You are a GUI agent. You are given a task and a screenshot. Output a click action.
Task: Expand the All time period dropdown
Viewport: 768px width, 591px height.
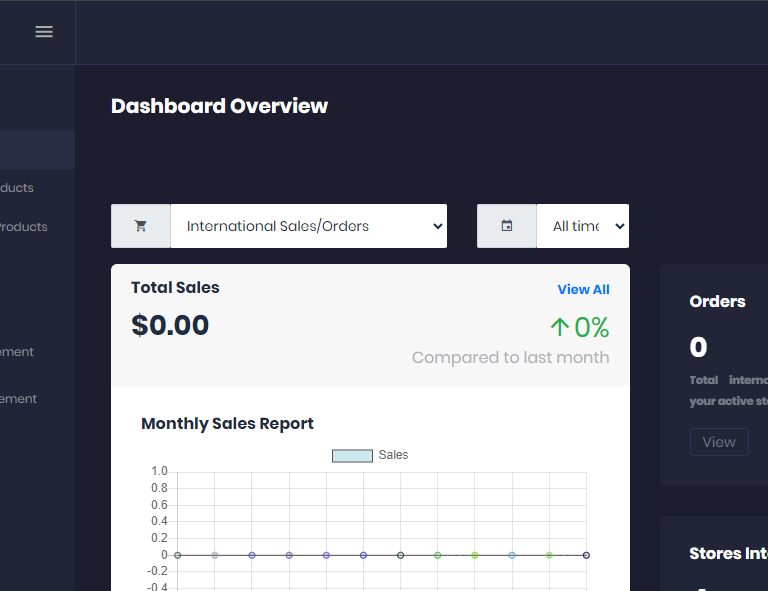[x=582, y=226]
